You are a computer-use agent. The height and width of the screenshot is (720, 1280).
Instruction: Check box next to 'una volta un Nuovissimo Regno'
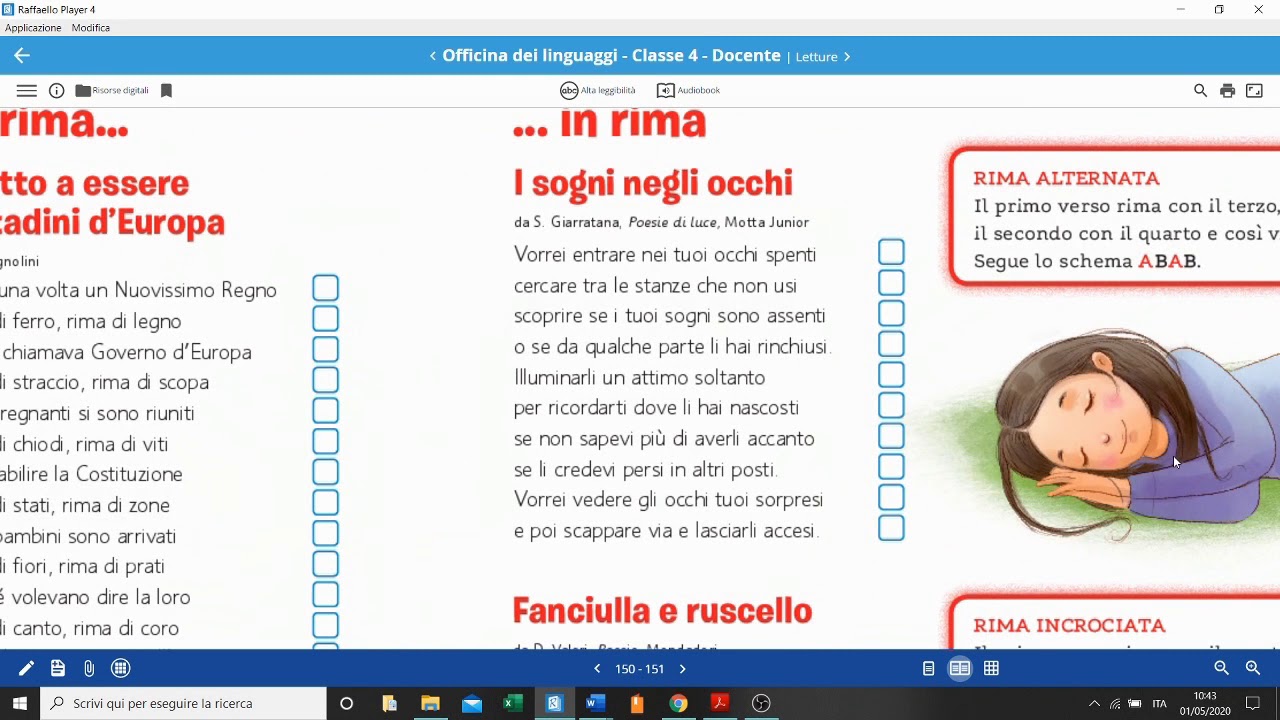click(x=325, y=288)
